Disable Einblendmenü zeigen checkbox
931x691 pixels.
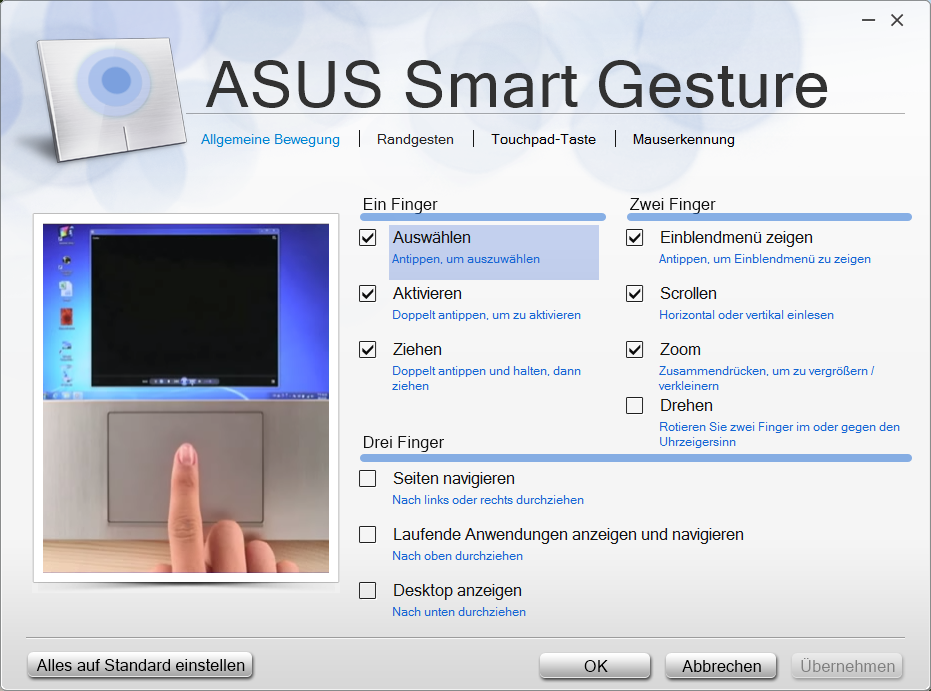pos(635,238)
